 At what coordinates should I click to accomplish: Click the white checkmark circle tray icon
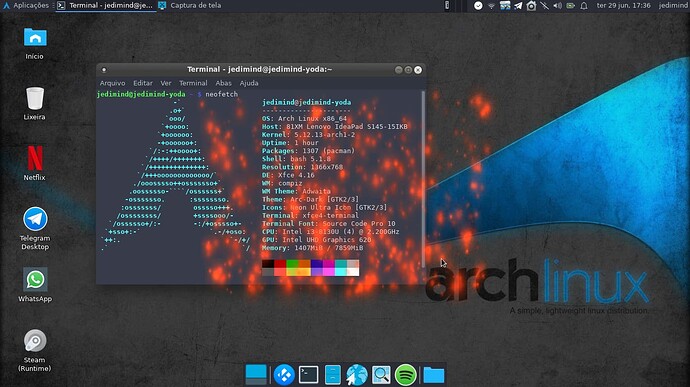pos(478,6)
